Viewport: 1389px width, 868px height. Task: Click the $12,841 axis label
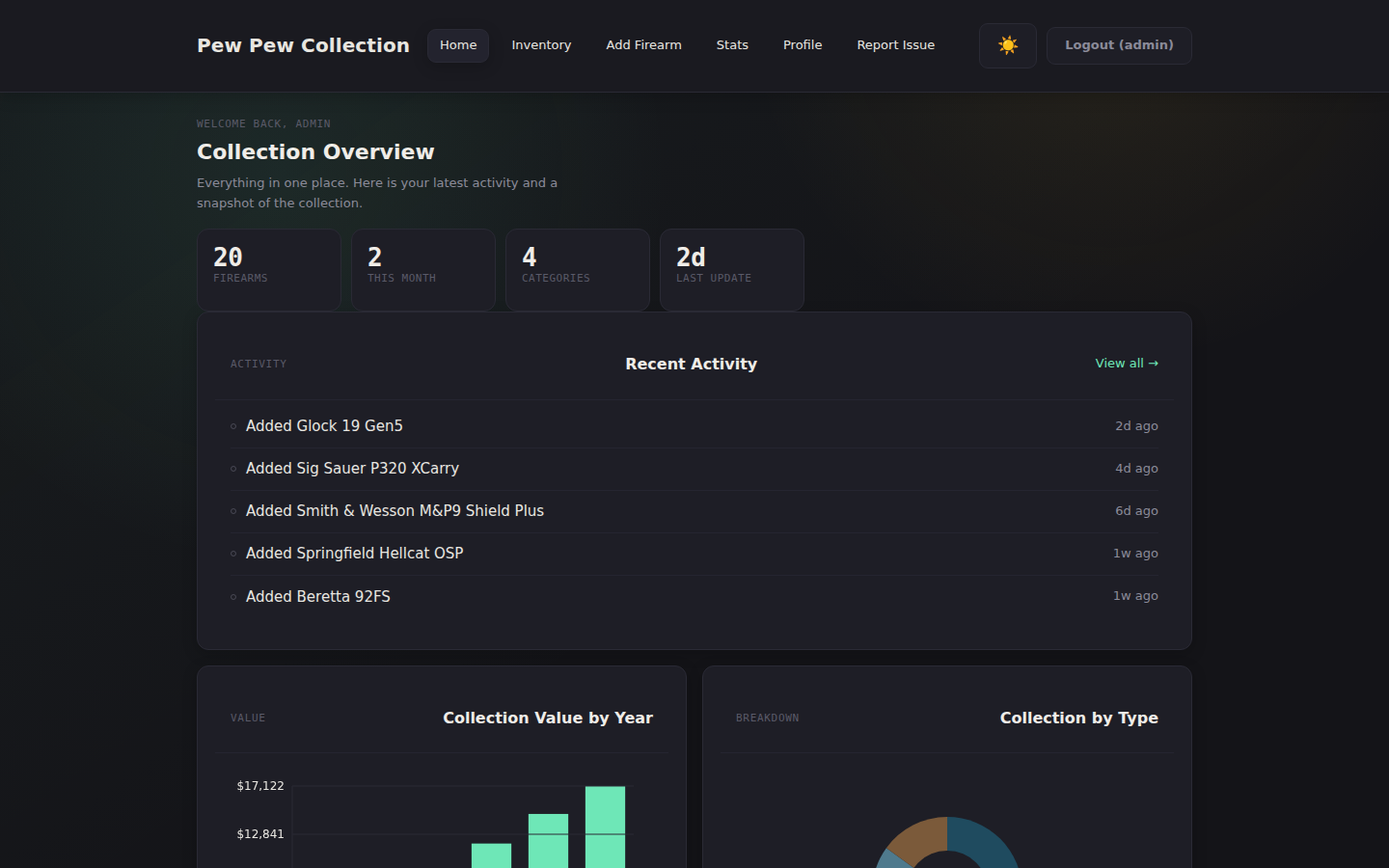point(260,834)
